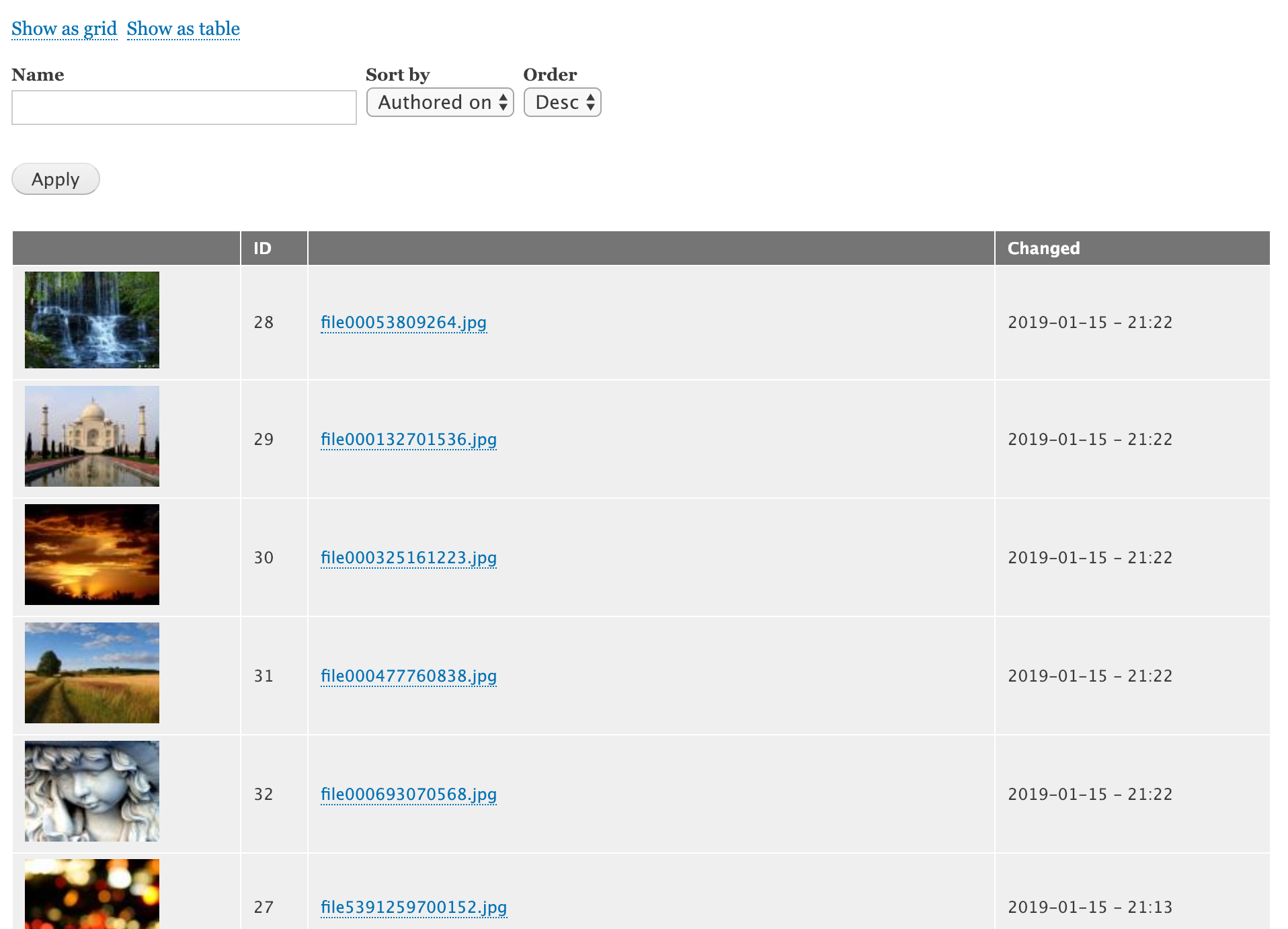
Task: Open the Sort by dropdown
Action: pyautogui.click(x=440, y=102)
